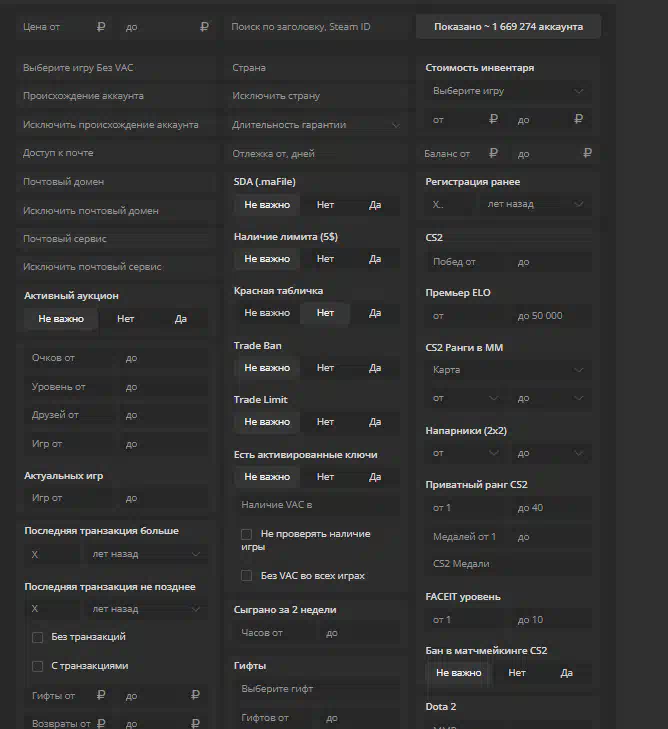Image resolution: width=668 pixels, height=729 pixels.
Task: Open 'лет назад' dropdown under Регистрация ранее
Action: 536,204
